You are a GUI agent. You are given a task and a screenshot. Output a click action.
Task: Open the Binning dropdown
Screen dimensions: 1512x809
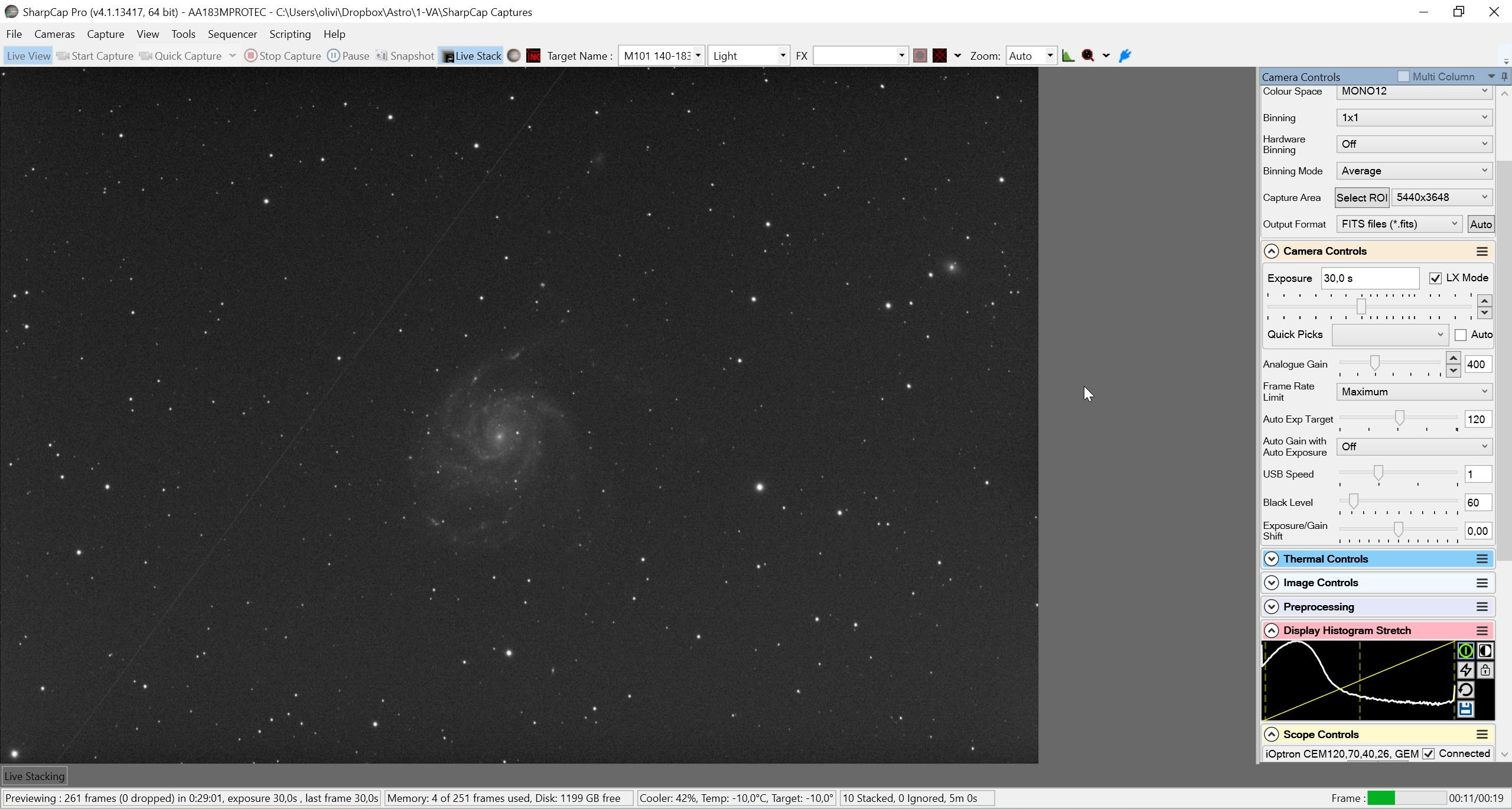[x=1415, y=118]
